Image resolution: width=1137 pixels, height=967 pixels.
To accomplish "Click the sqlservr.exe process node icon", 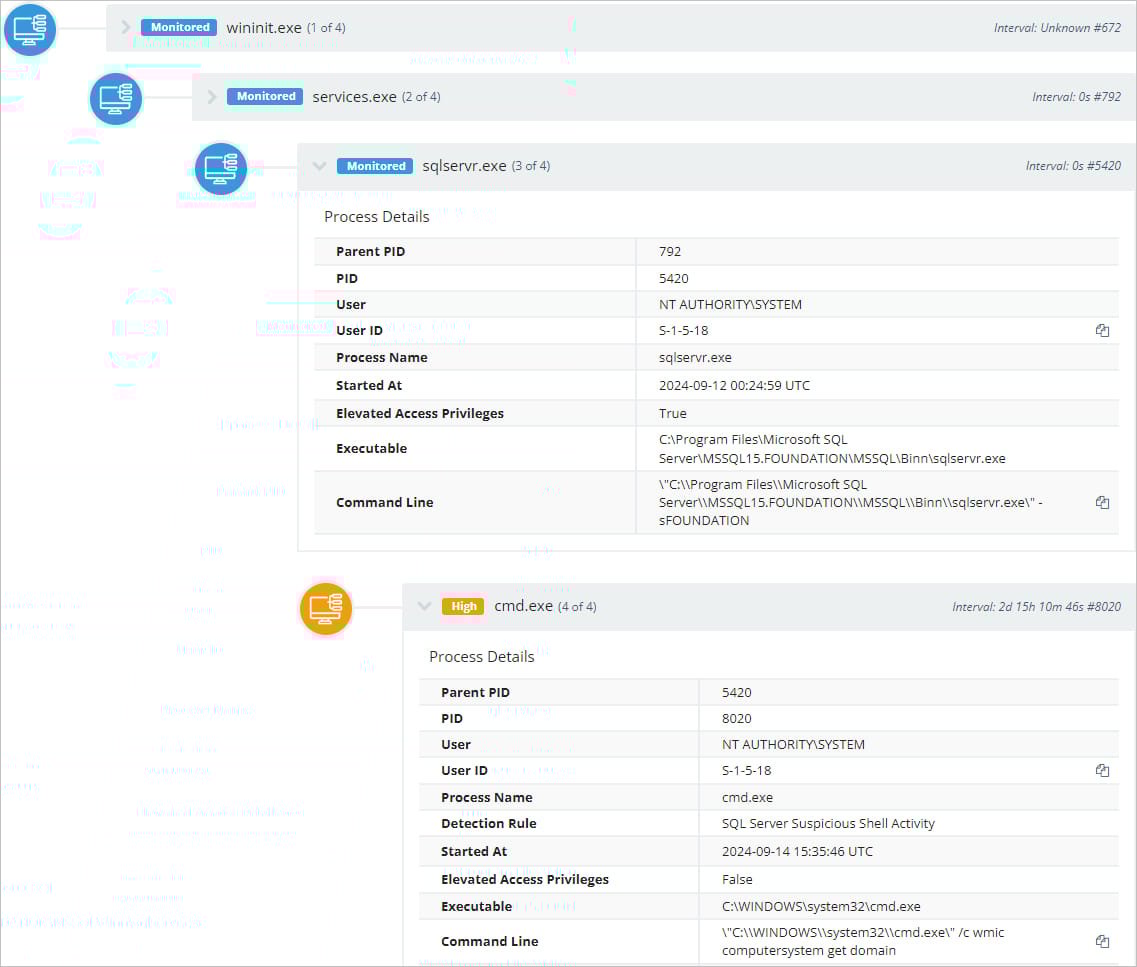I will [x=220, y=168].
